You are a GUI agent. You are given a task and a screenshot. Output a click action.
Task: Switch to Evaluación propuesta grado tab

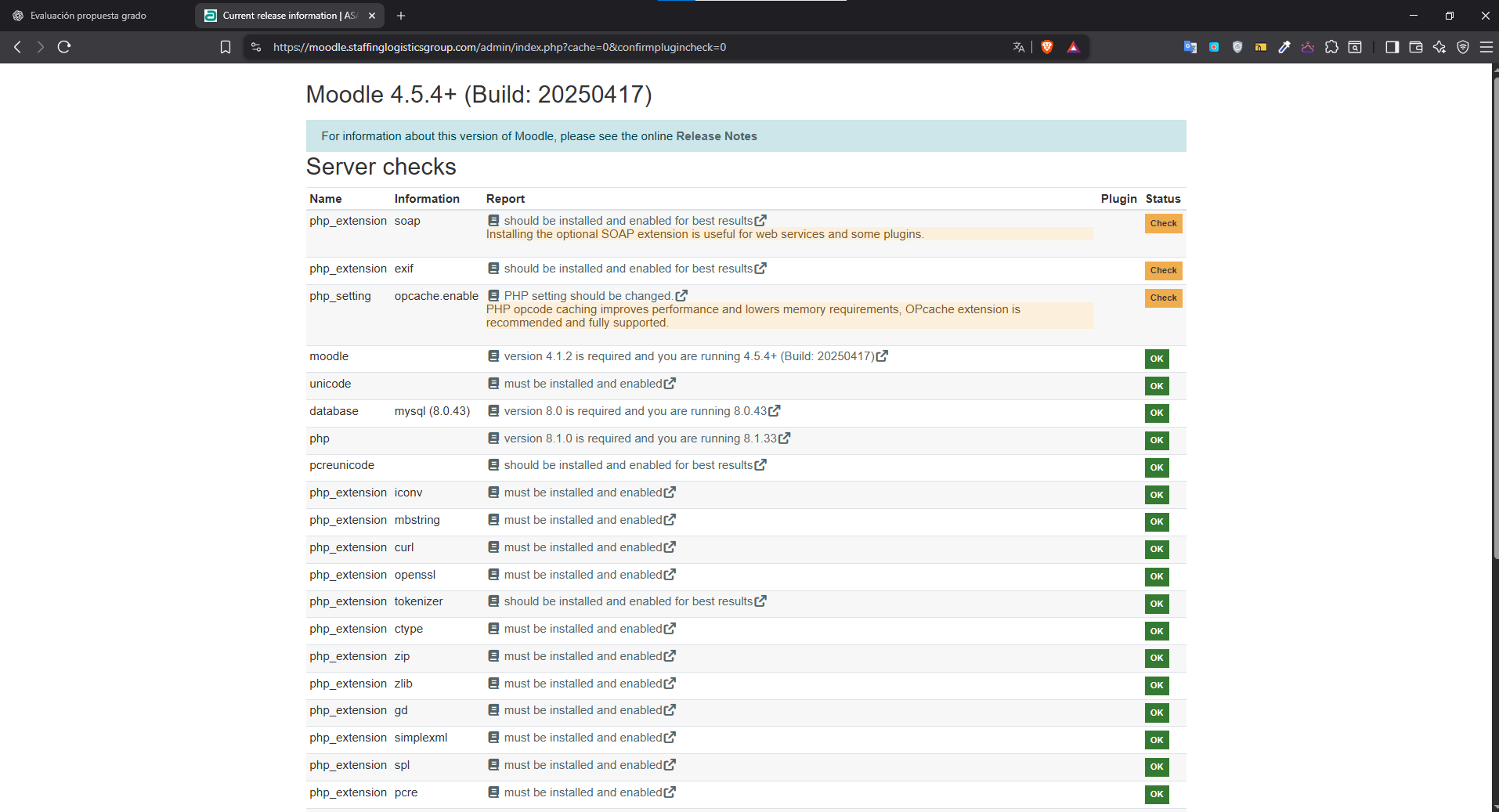click(88, 16)
